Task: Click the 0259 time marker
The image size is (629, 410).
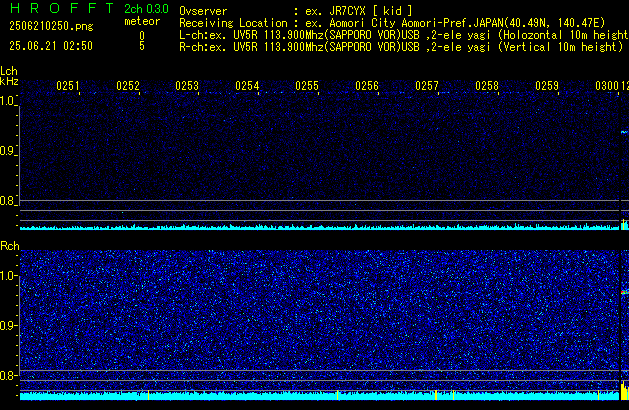Action: (x=547, y=86)
